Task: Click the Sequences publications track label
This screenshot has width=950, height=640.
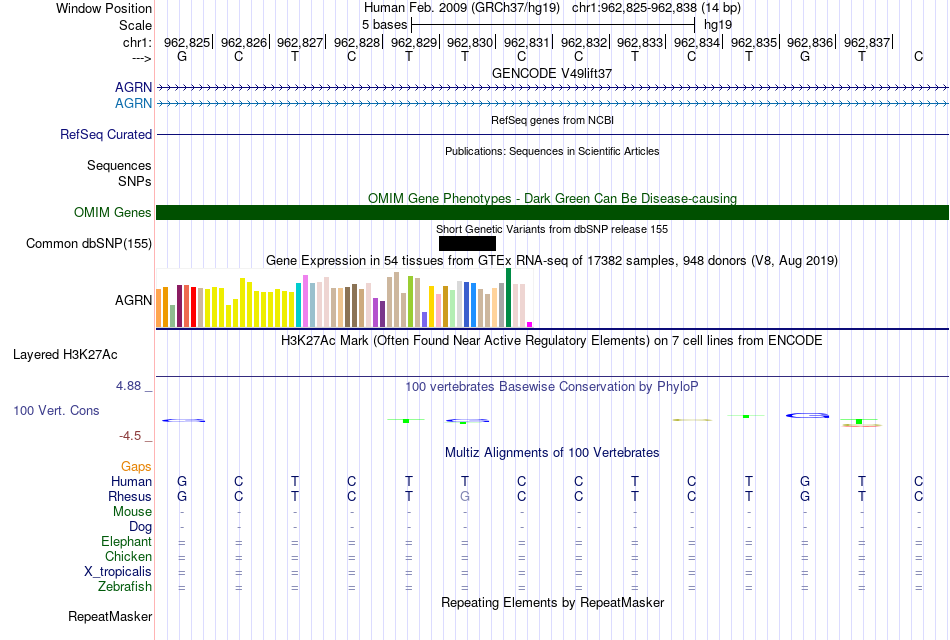Action: click(x=119, y=165)
